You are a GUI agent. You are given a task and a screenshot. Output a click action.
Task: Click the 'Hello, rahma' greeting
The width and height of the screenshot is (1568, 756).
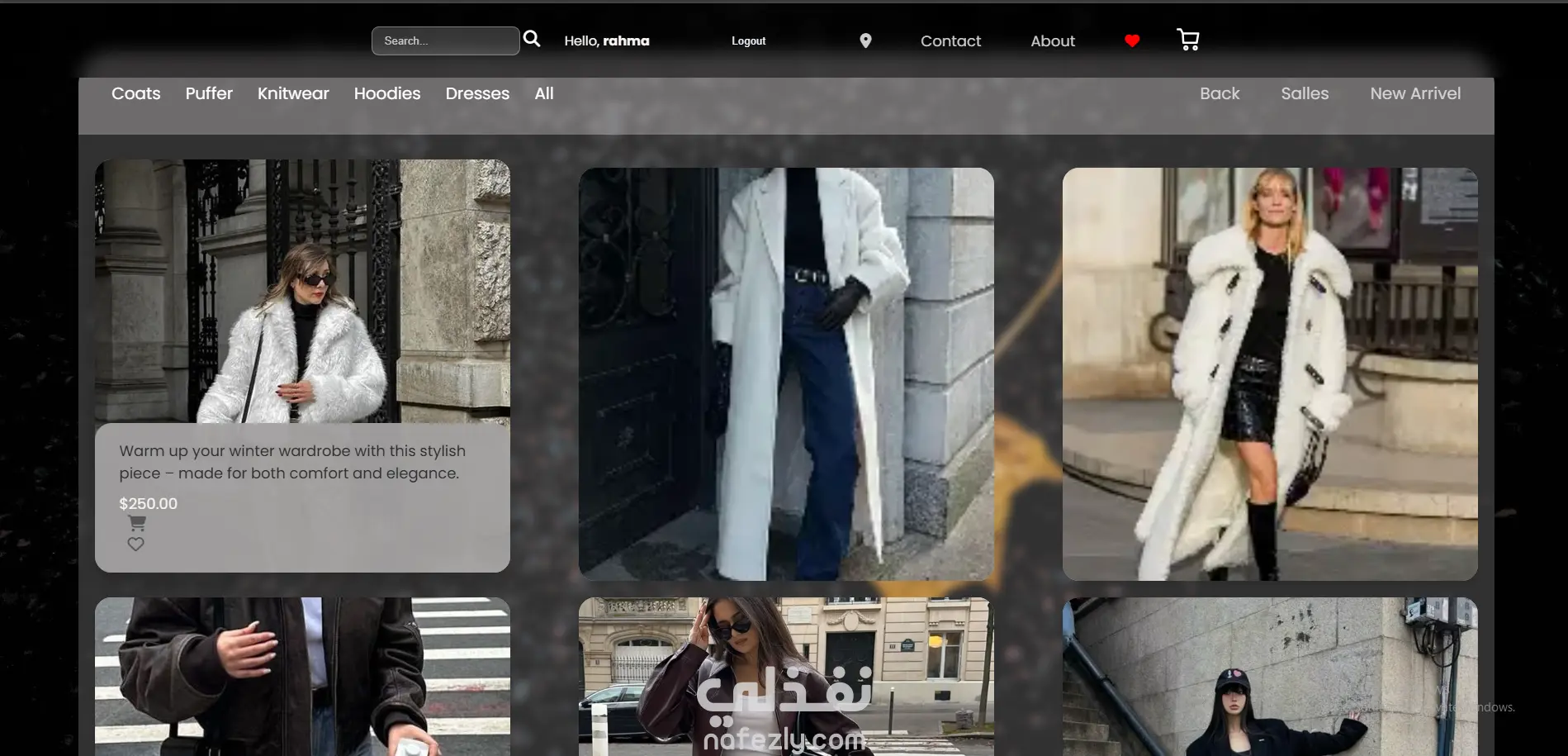(607, 40)
